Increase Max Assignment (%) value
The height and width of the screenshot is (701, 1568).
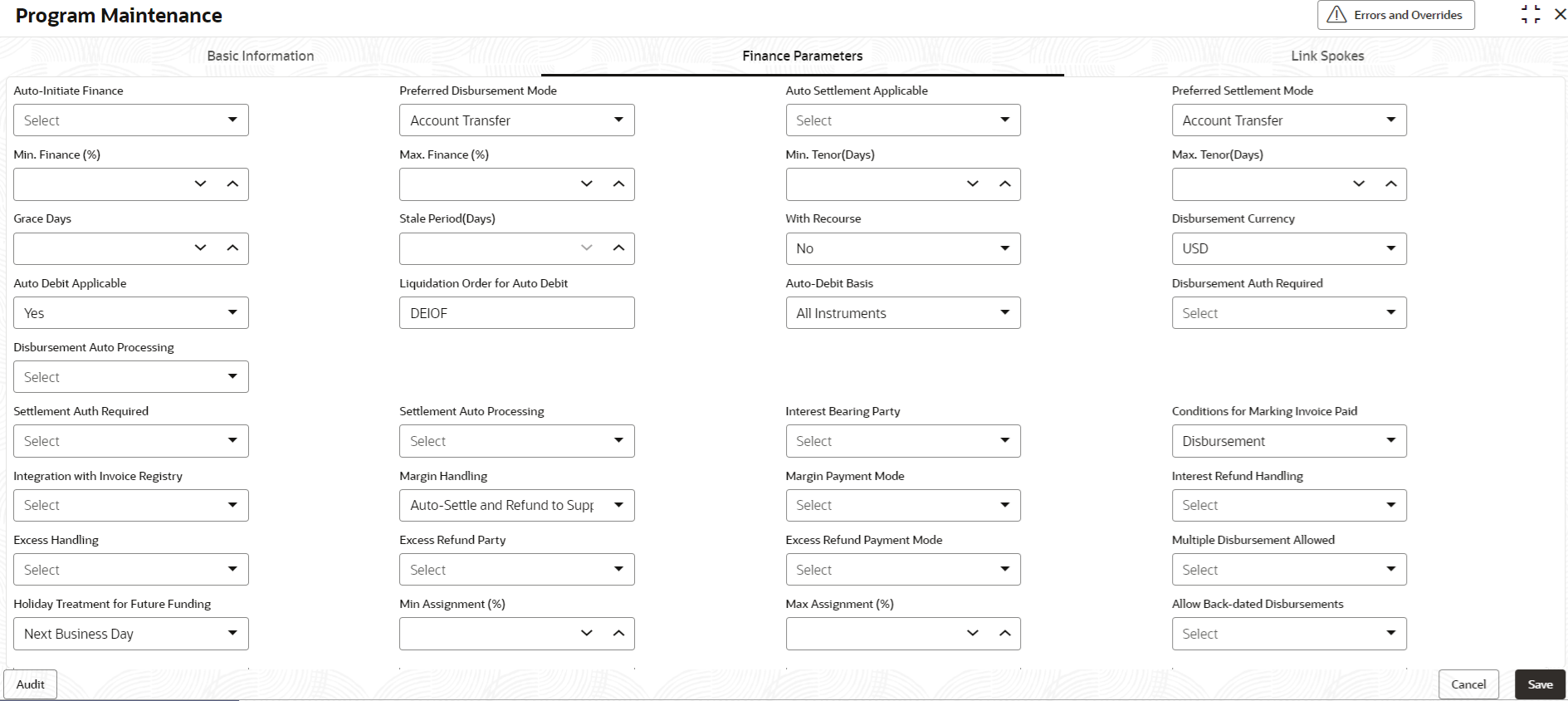pyautogui.click(x=1005, y=634)
